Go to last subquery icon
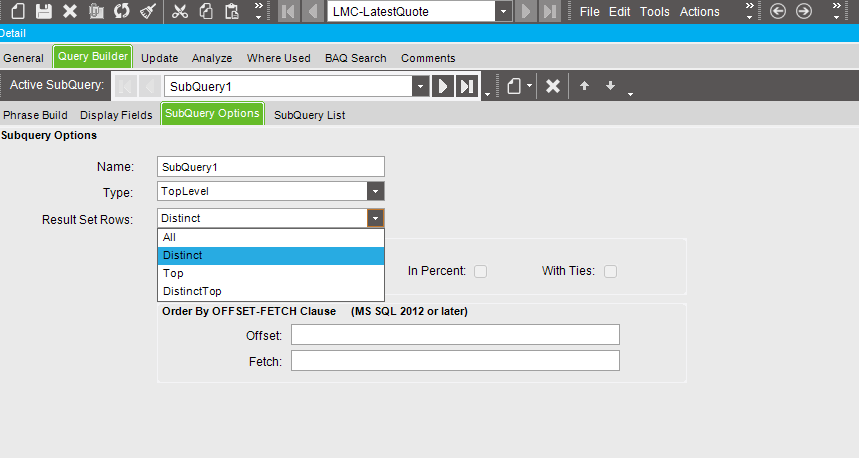This screenshot has width=859, height=458. click(467, 86)
